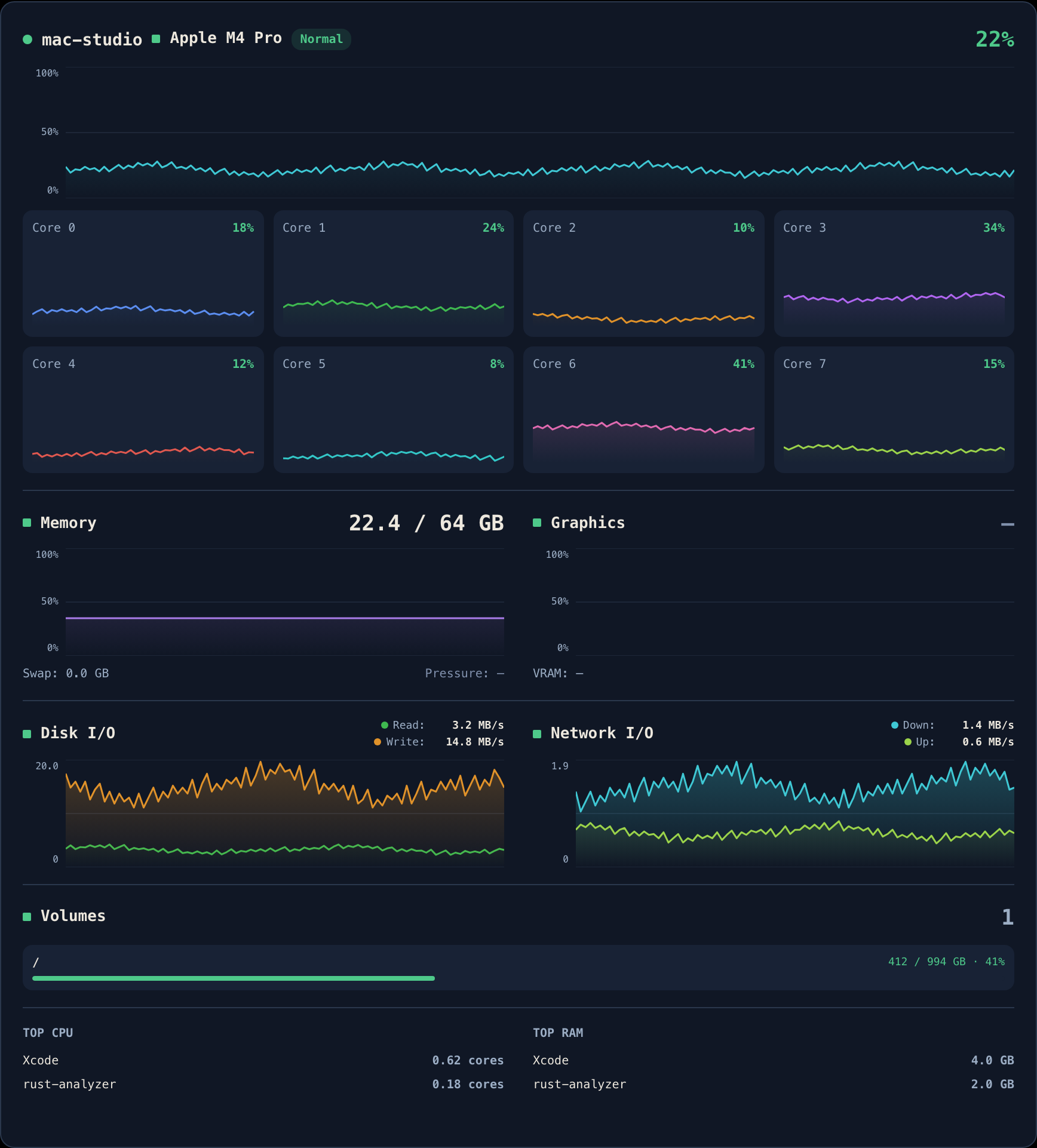
Task: Click the 1.4 MB/s download speed value
Action: point(988,725)
